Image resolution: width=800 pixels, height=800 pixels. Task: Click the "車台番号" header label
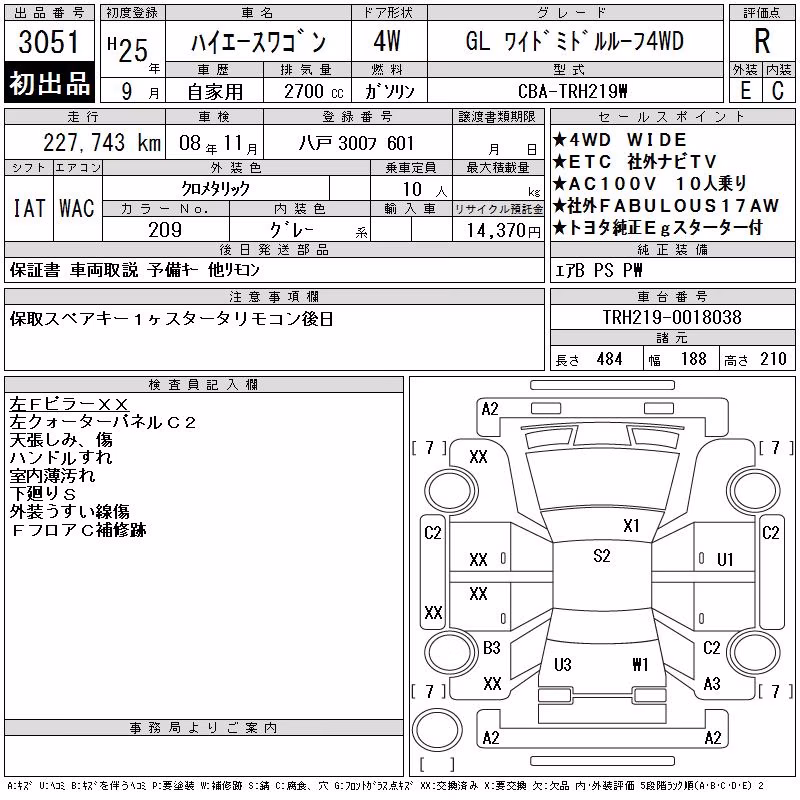coord(672,296)
